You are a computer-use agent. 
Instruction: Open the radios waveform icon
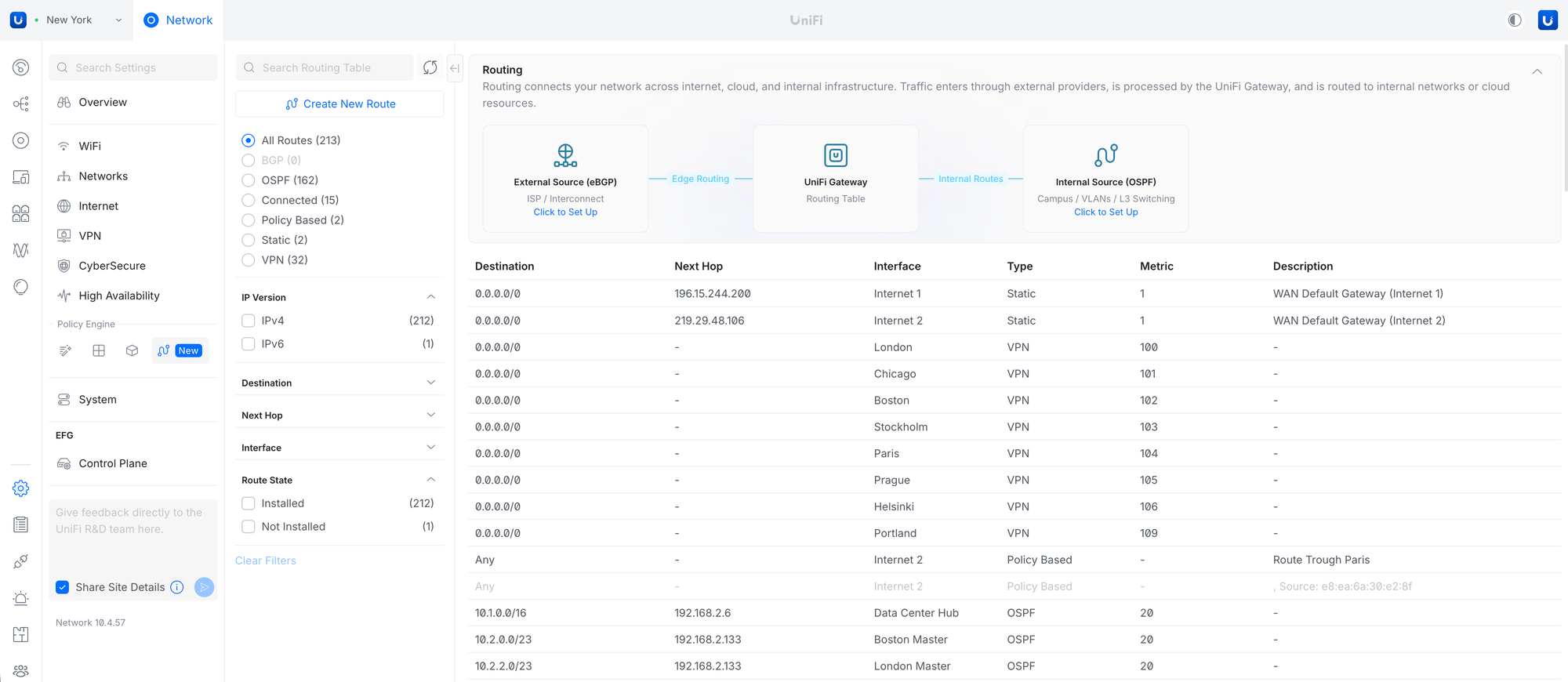pyautogui.click(x=21, y=250)
